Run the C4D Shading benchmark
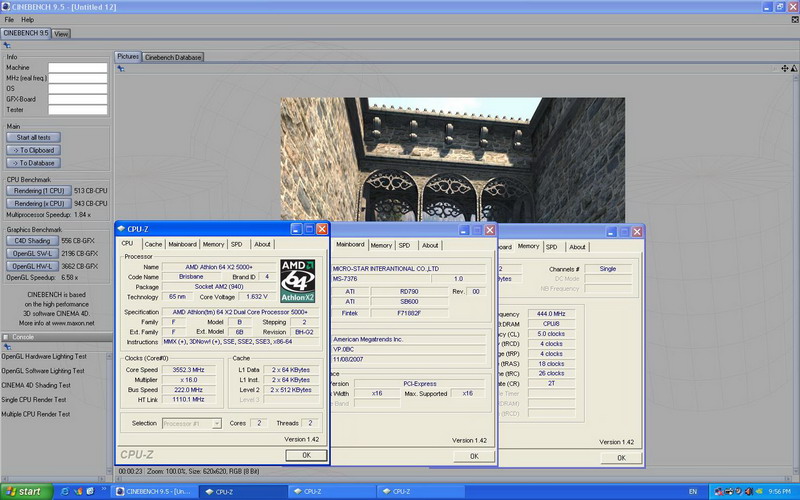The width and height of the screenshot is (800, 500). coord(32,241)
